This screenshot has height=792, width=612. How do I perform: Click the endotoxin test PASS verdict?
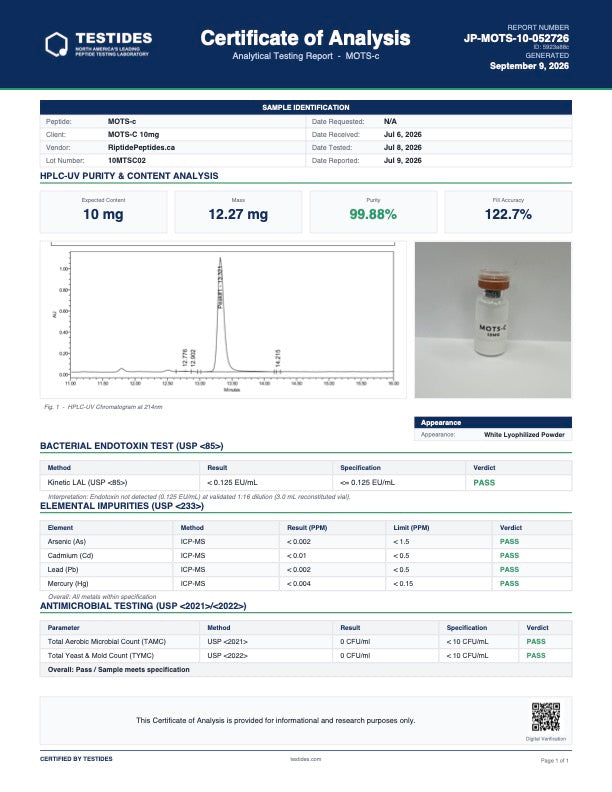(x=484, y=483)
